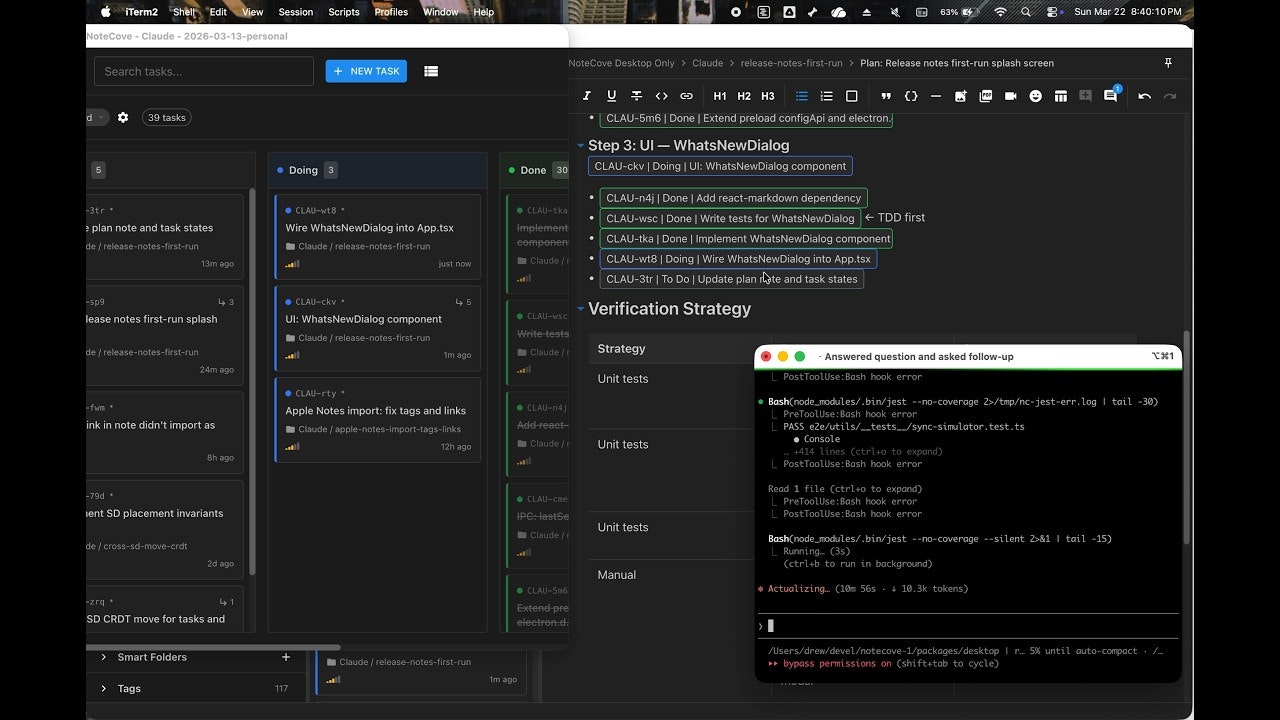Open task chip CLAU-tka Implement WhatsNewDialog component
This screenshot has height=720, width=1280.
pos(748,239)
